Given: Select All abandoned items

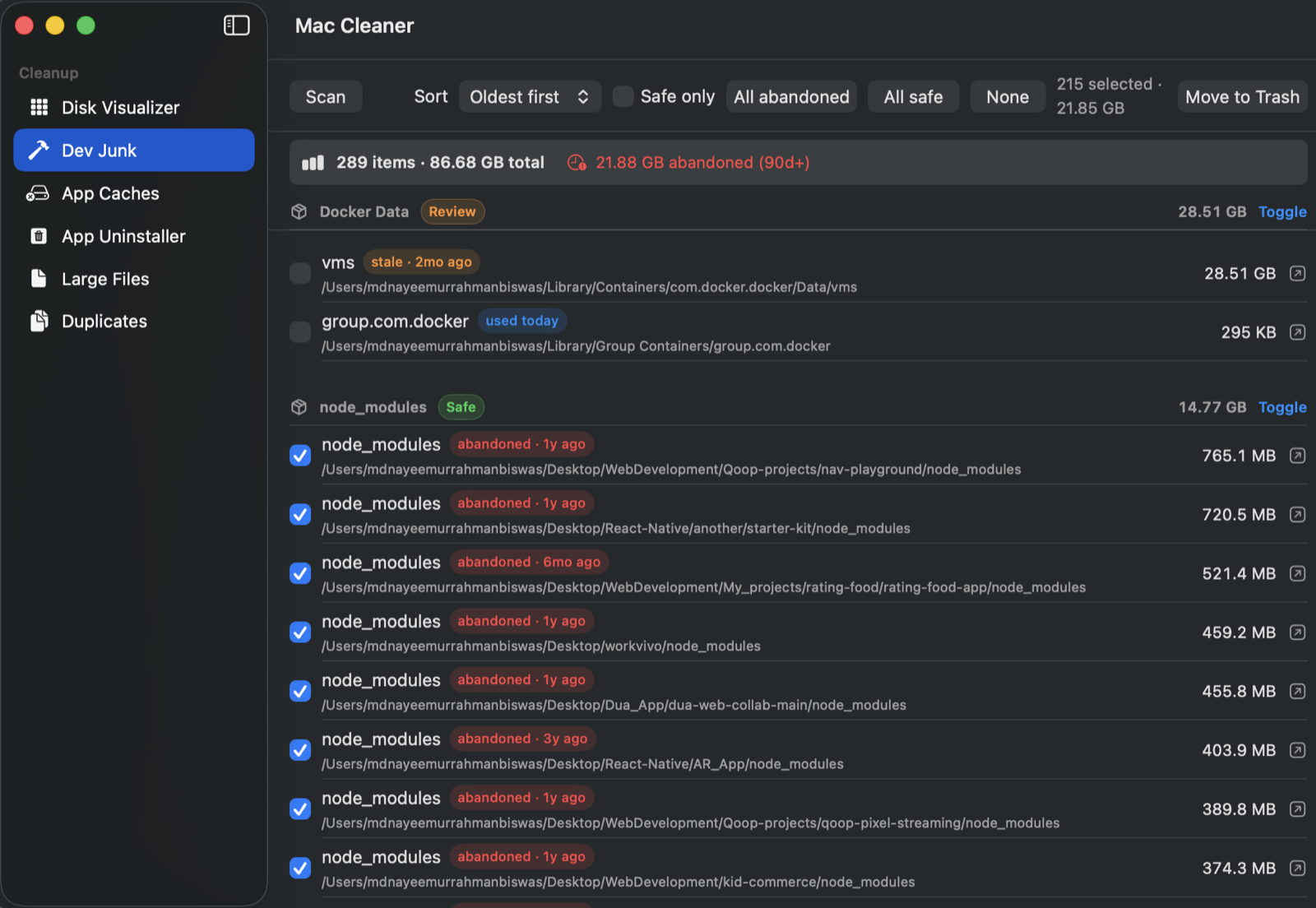Looking at the screenshot, I should point(791,97).
